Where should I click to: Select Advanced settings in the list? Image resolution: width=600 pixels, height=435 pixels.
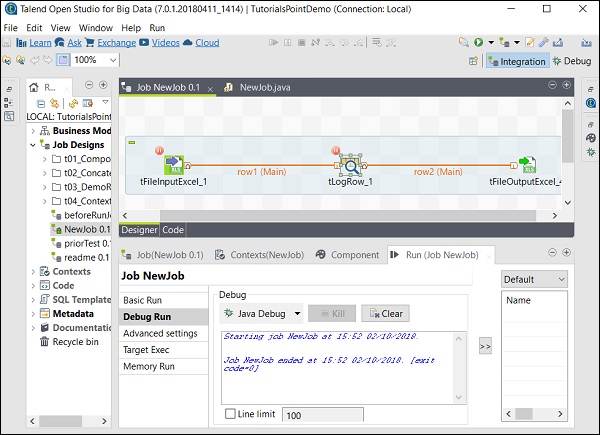[x=163, y=333]
